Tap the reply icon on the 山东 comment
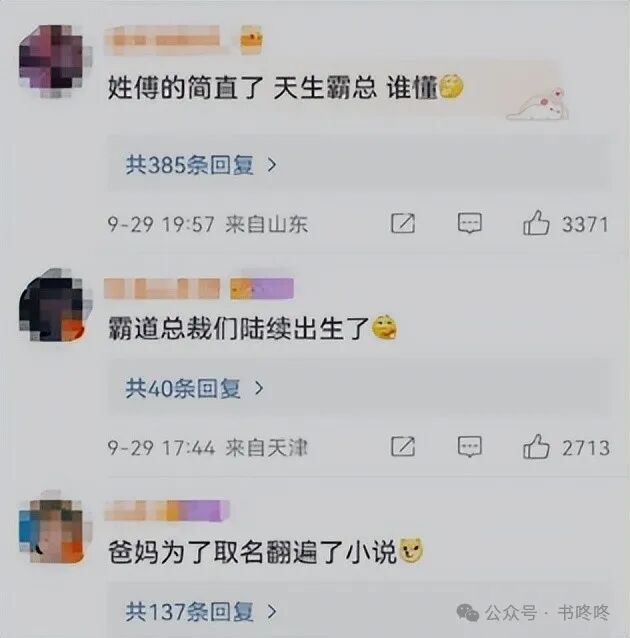630x638 pixels. (x=470, y=223)
